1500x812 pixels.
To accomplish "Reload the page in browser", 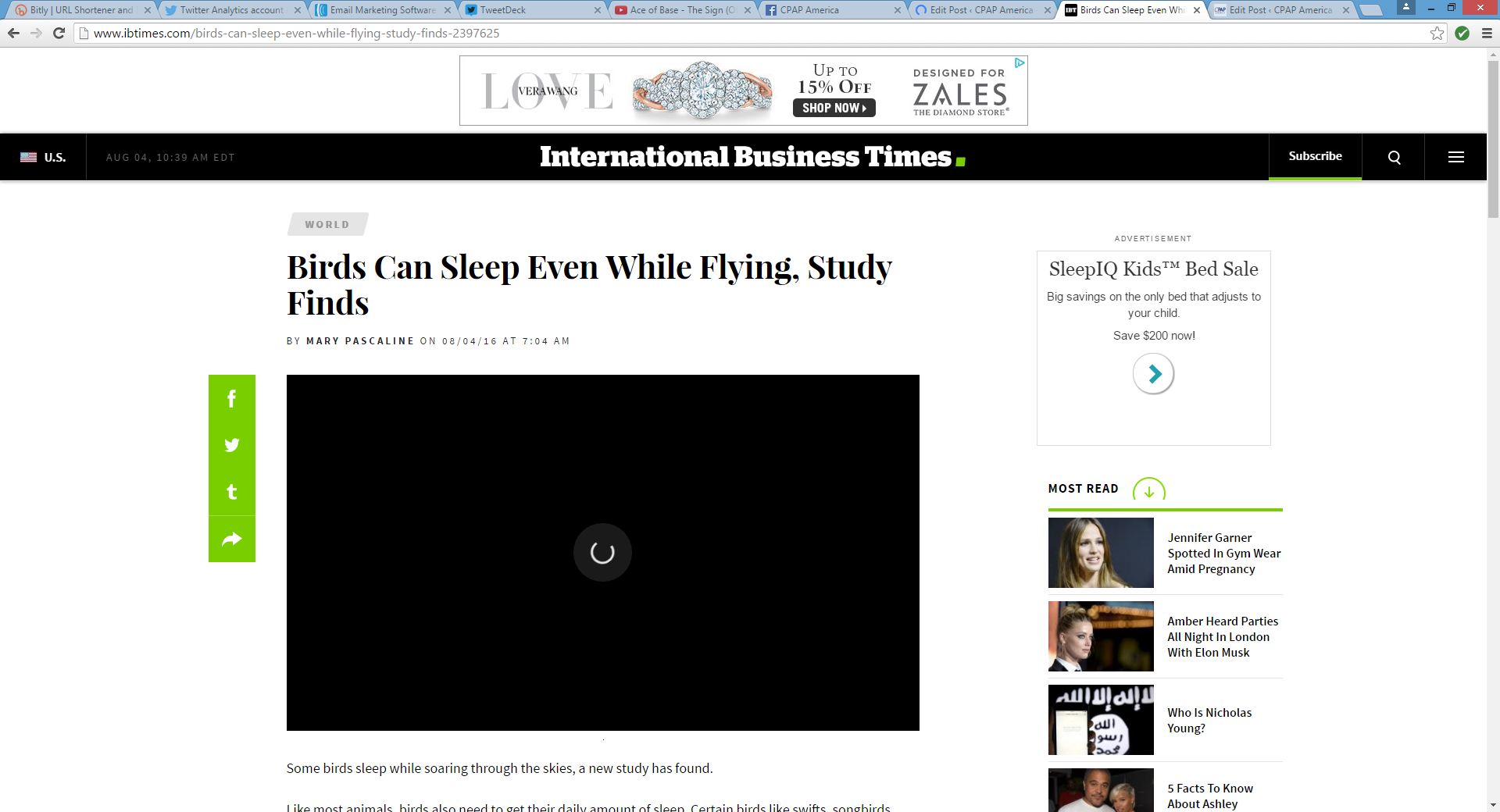I will [59, 34].
